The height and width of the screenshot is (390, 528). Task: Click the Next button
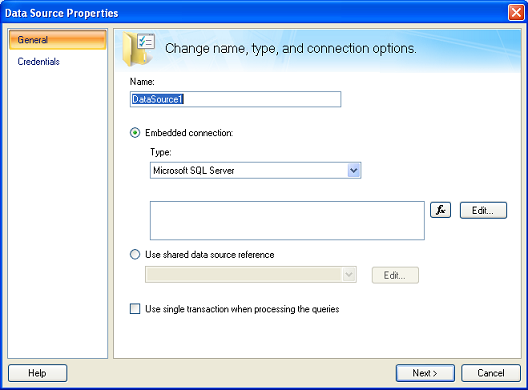tap(425, 373)
